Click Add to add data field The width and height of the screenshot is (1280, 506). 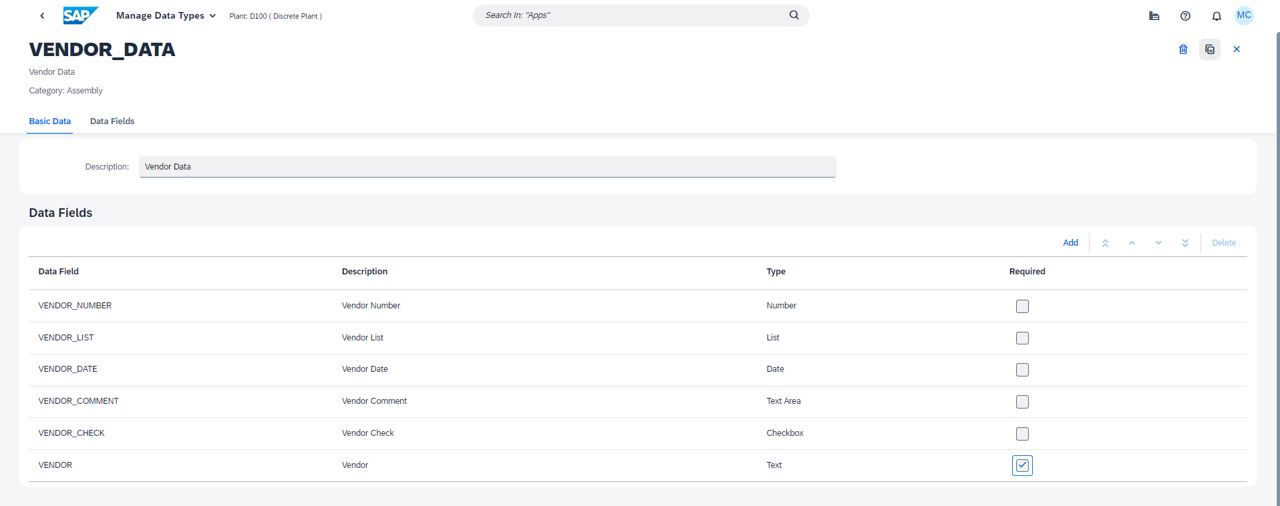pos(1070,243)
